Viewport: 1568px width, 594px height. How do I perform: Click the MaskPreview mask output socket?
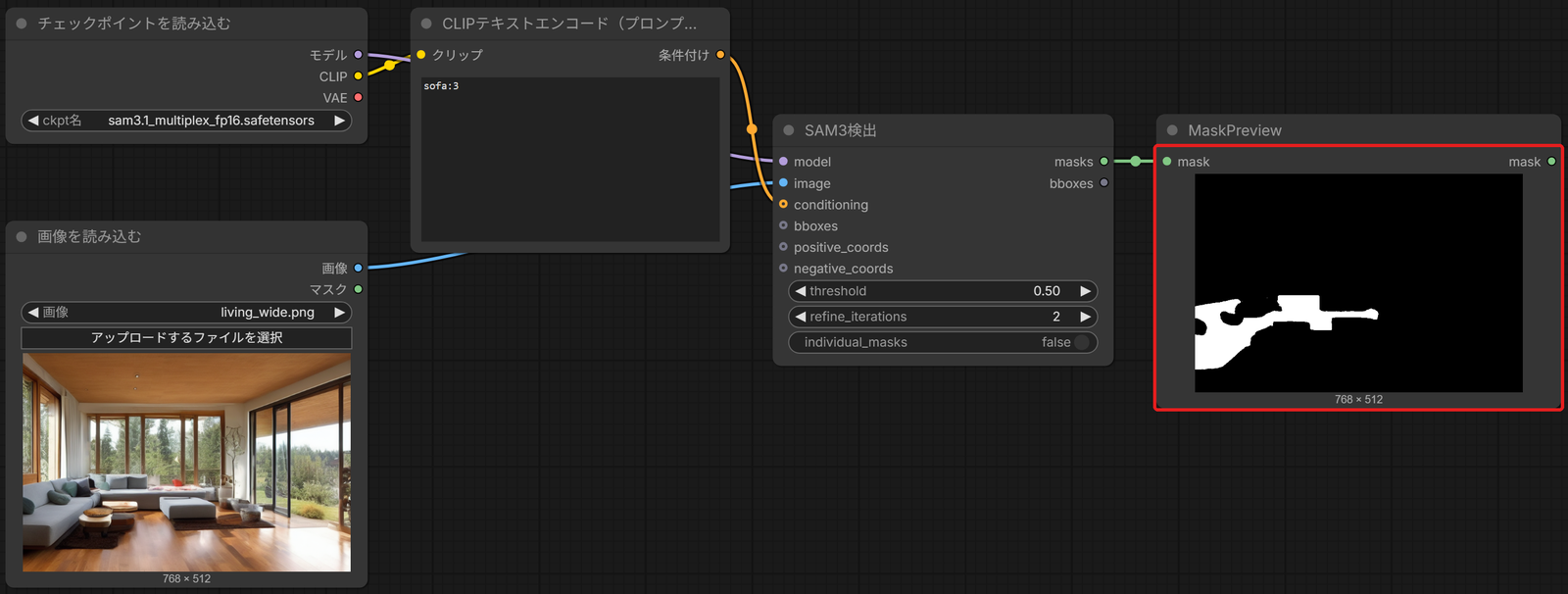click(1551, 162)
